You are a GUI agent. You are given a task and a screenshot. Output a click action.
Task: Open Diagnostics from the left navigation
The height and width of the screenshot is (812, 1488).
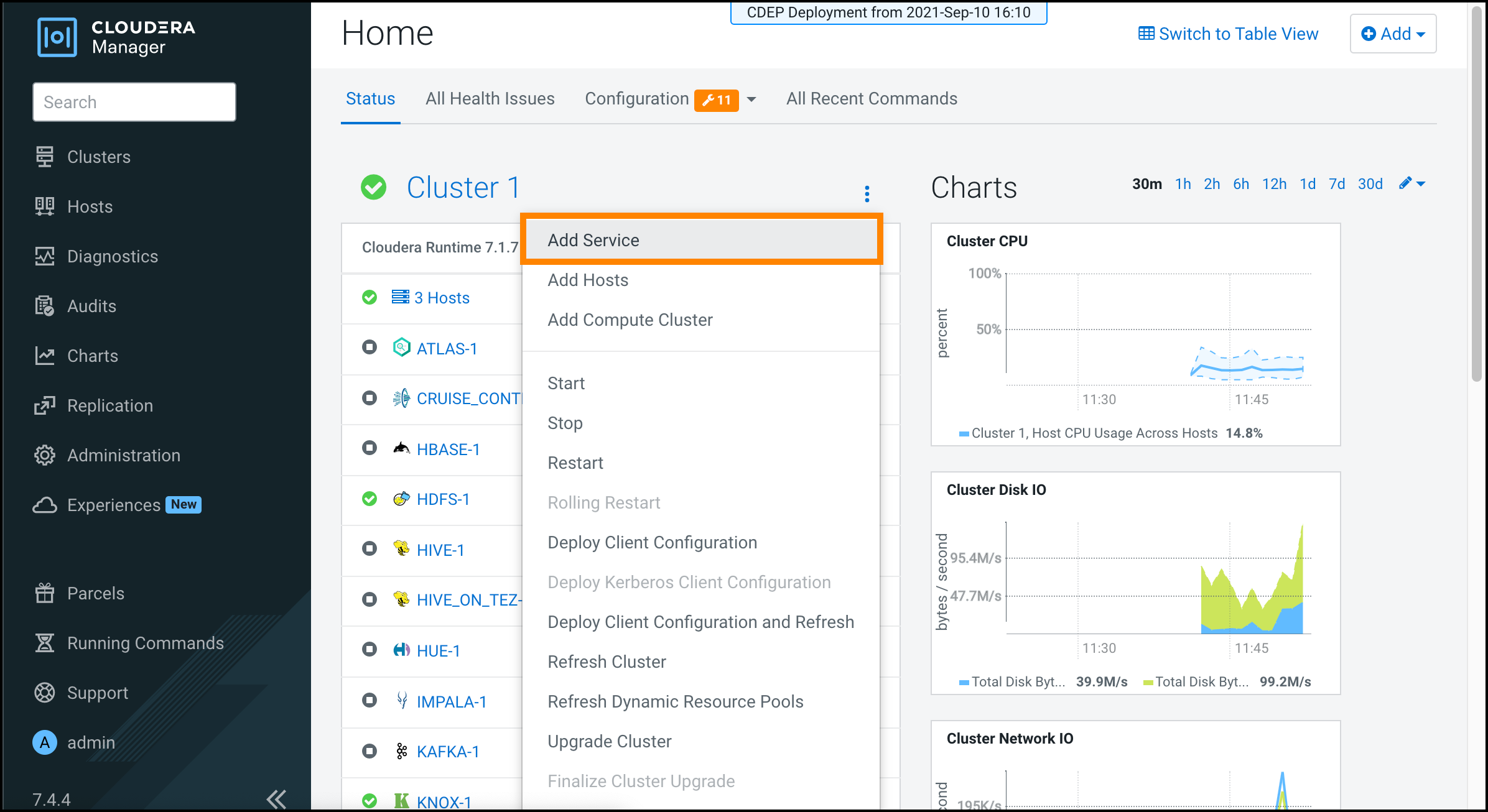pyautogui.click(x=112, y=256)
